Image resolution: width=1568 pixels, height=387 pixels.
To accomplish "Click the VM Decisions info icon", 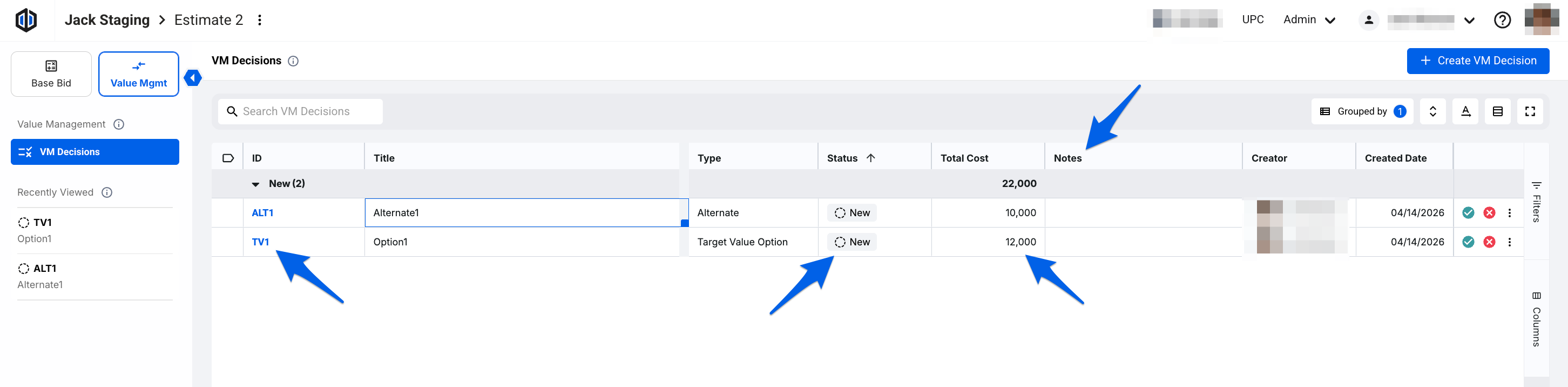I will [x=293, y=61].
